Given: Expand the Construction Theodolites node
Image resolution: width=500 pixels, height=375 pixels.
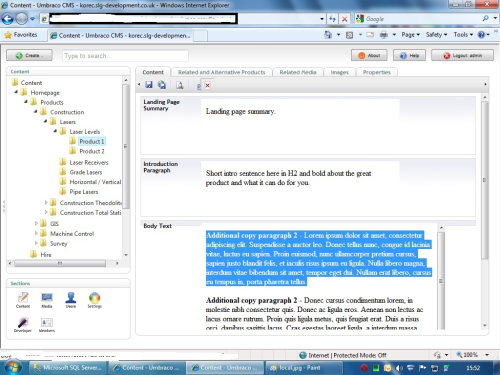Looking at the screenshot, I should [46, 202].
